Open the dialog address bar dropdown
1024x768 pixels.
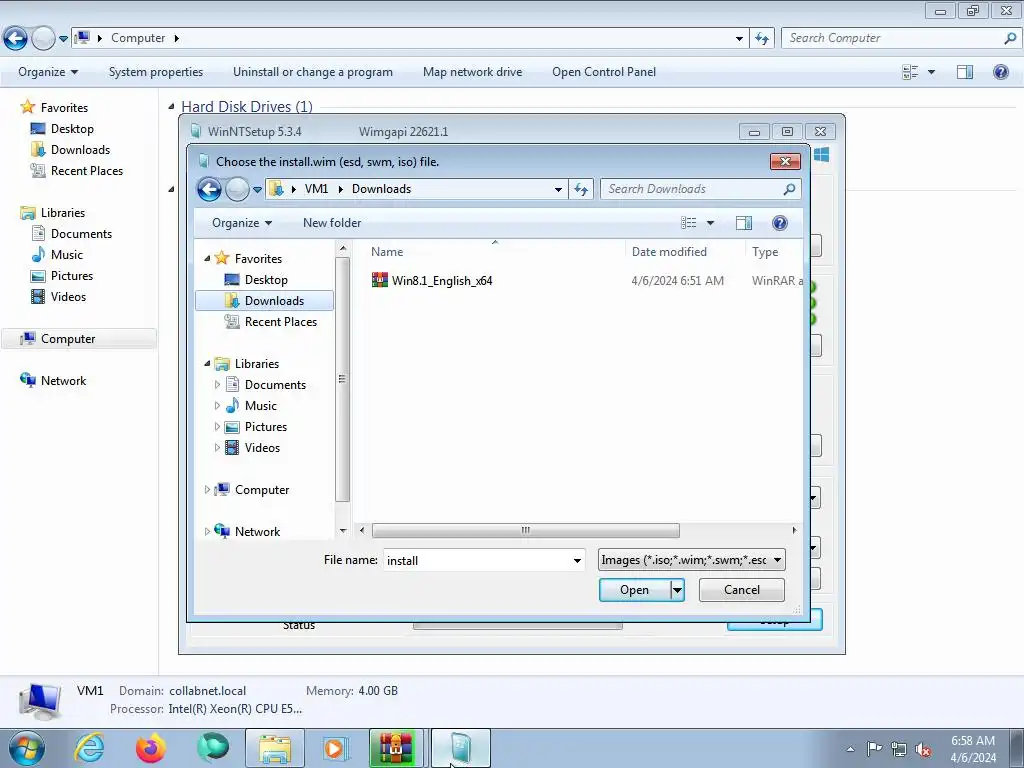558,189
